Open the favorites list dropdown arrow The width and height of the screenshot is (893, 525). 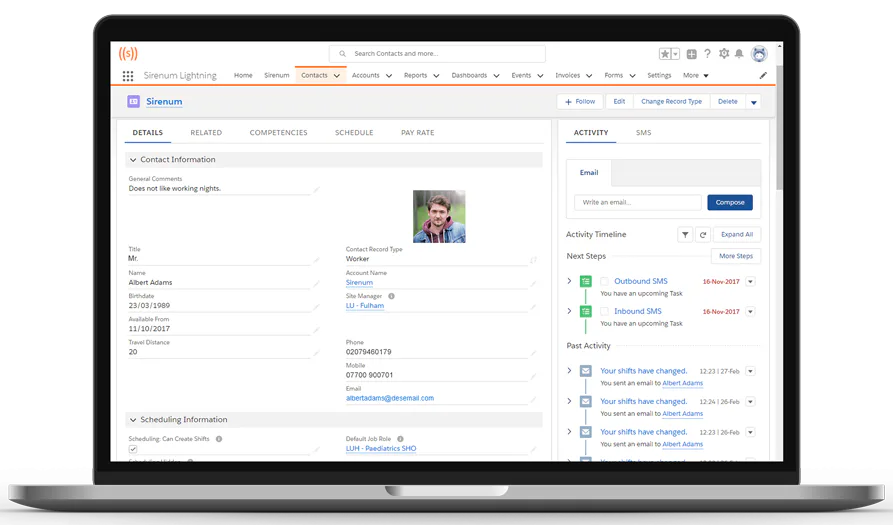pos(675,54)
